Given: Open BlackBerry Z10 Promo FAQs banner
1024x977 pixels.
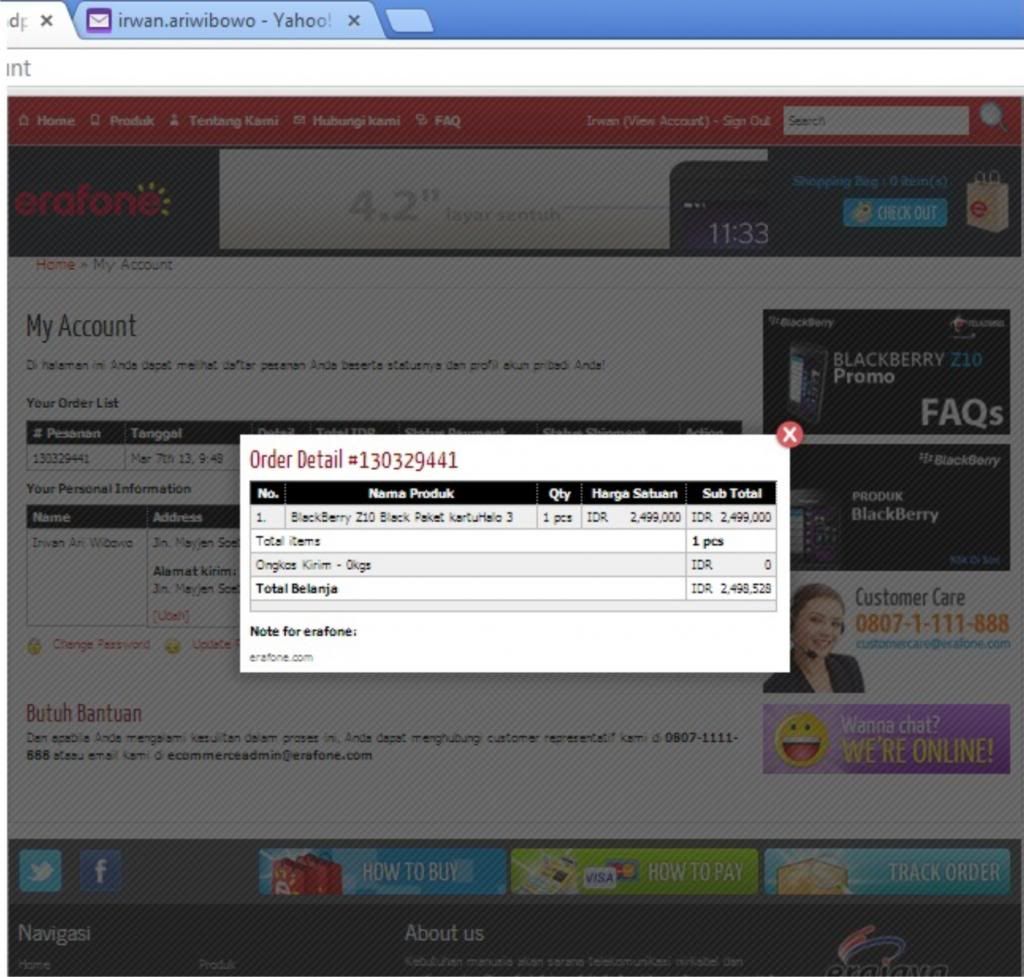Looking at the screenshot, I should 886,372.
